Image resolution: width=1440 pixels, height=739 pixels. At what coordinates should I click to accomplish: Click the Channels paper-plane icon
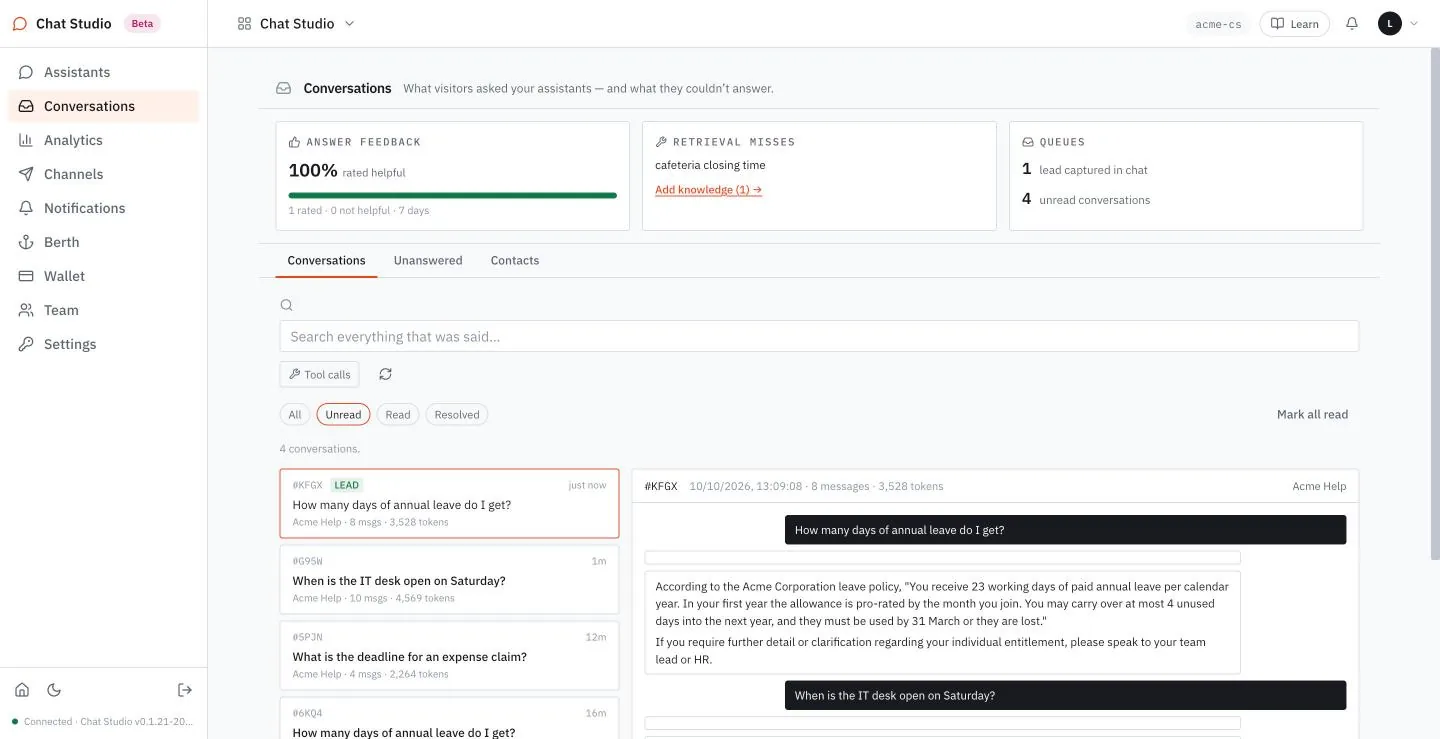(26, 174)
